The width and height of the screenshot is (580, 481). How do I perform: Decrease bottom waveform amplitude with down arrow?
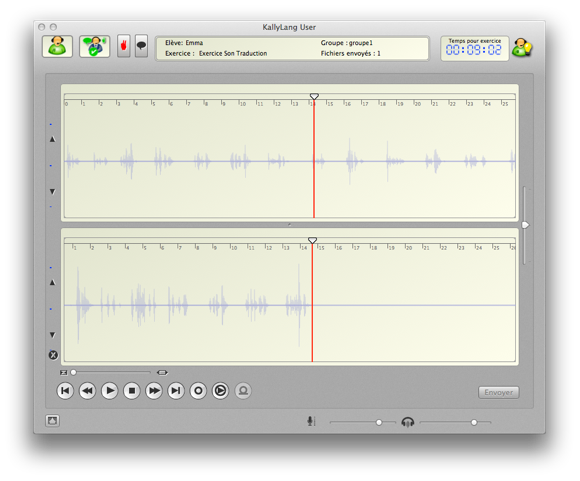(x=53, y=335)
